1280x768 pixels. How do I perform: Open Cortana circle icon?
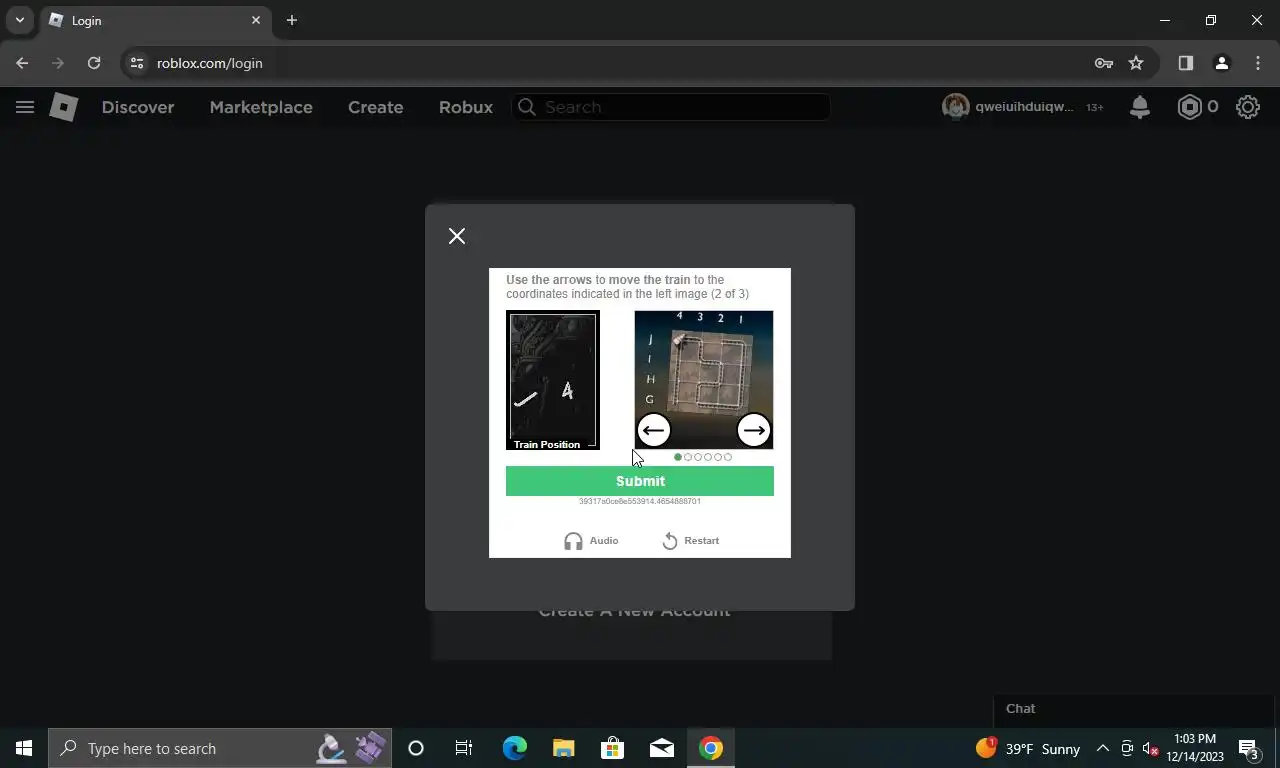point(416,748)
